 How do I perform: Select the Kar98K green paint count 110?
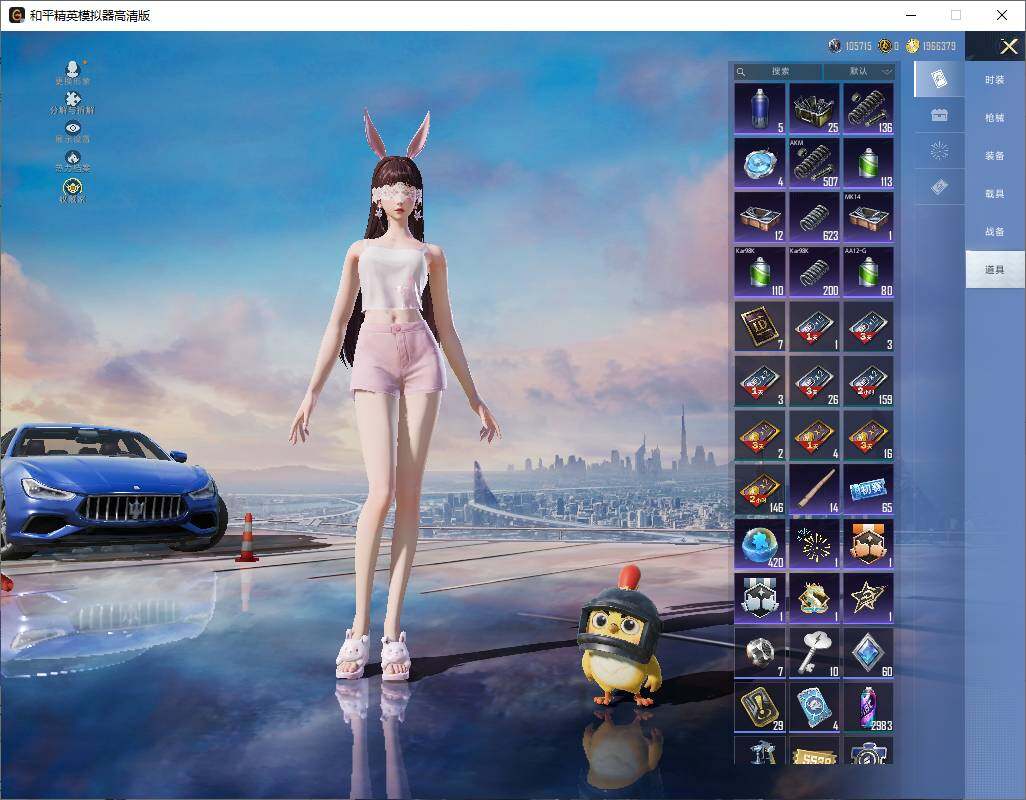760,272
